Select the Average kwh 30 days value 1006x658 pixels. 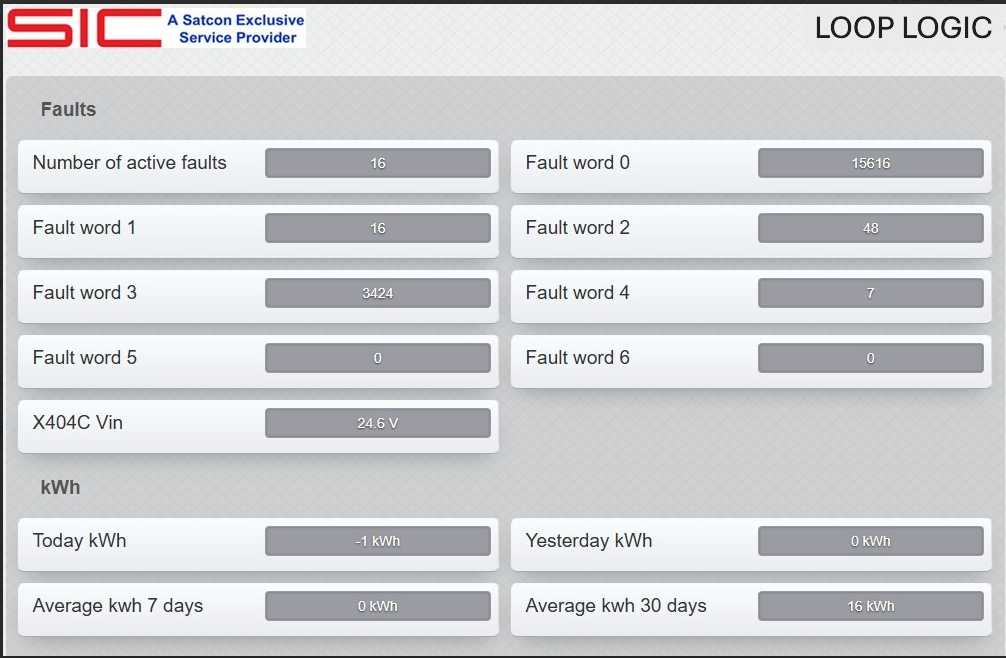(x=871, y=606)
